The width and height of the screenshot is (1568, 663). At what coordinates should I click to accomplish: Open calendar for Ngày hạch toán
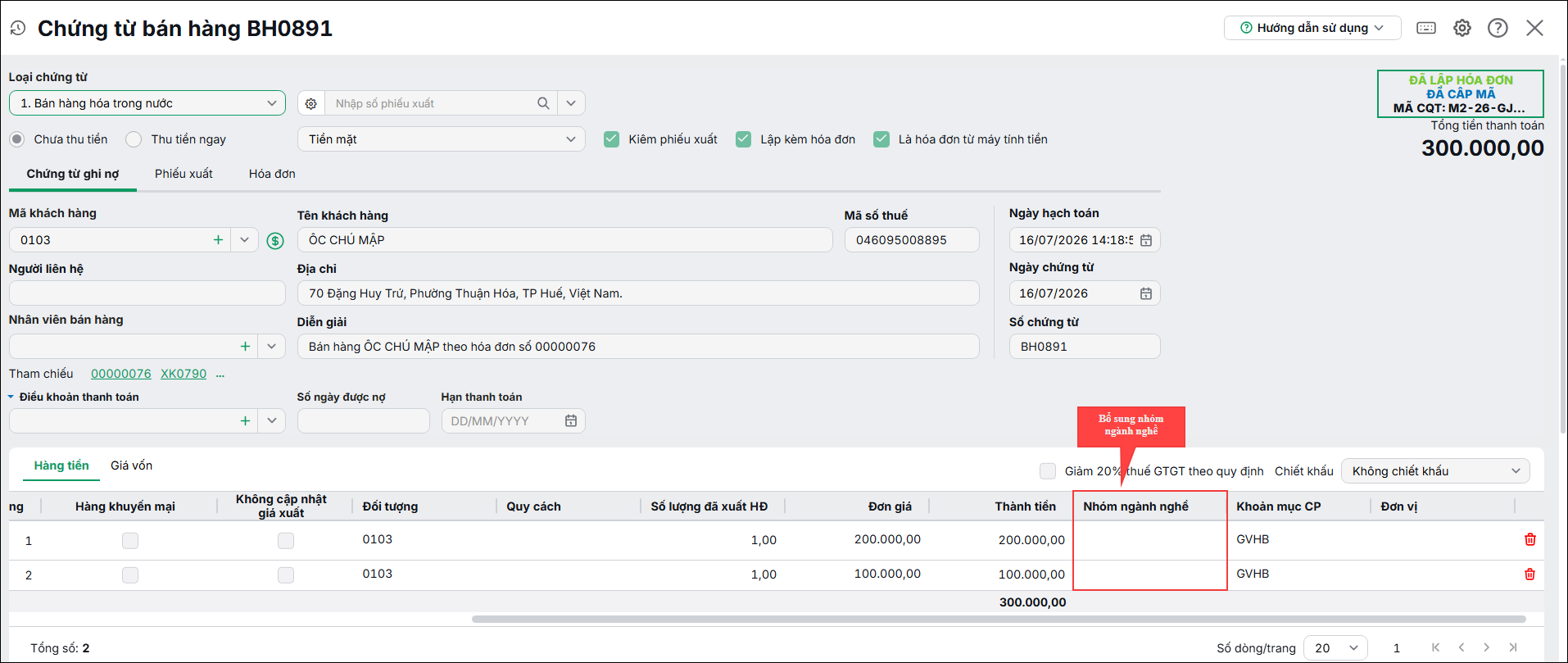pos(1146,240)
